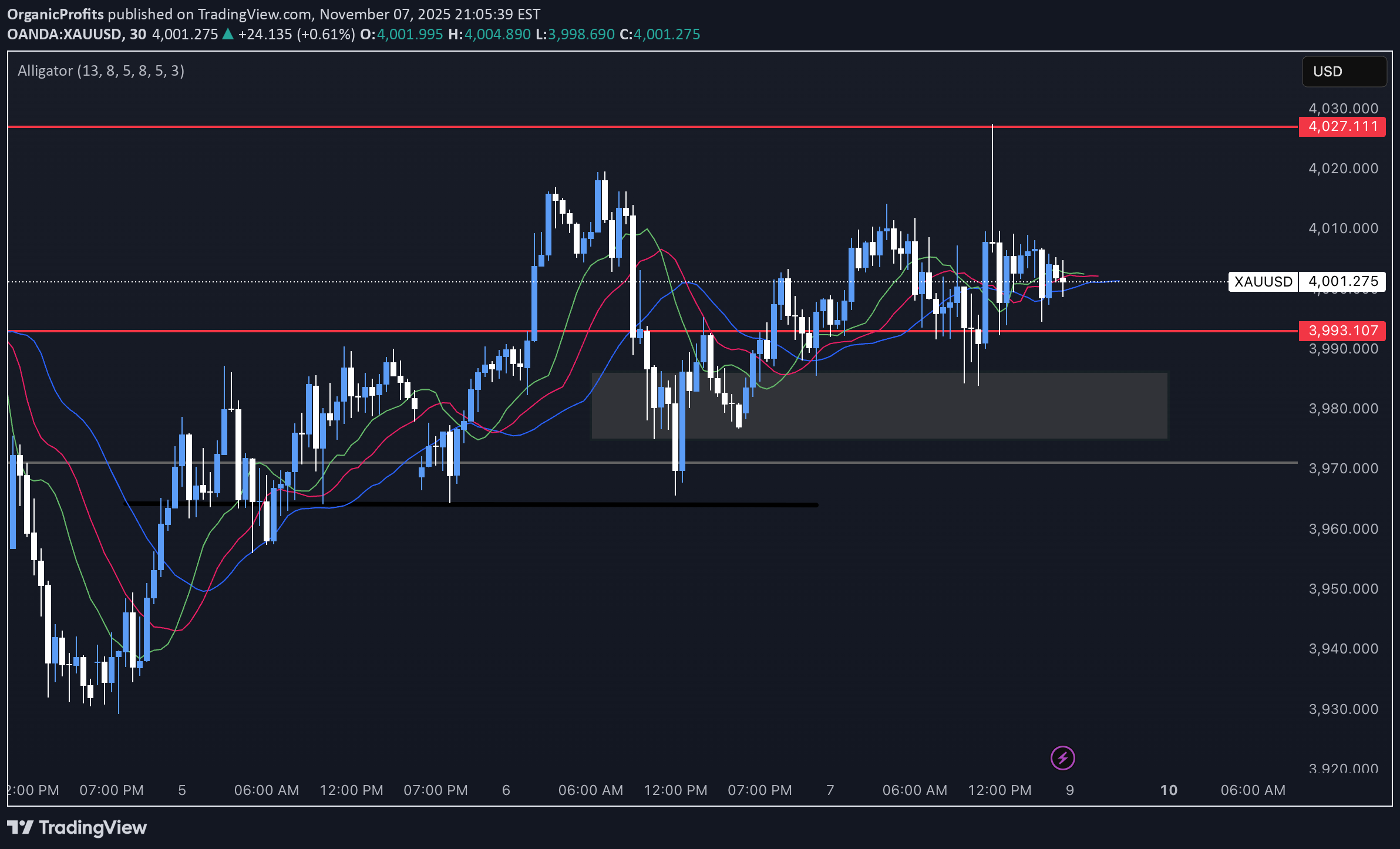The height and width of the screenshot is (849, 1400).
Task: Click the TradingView logo at bottom left
Action: pos(77,827)
